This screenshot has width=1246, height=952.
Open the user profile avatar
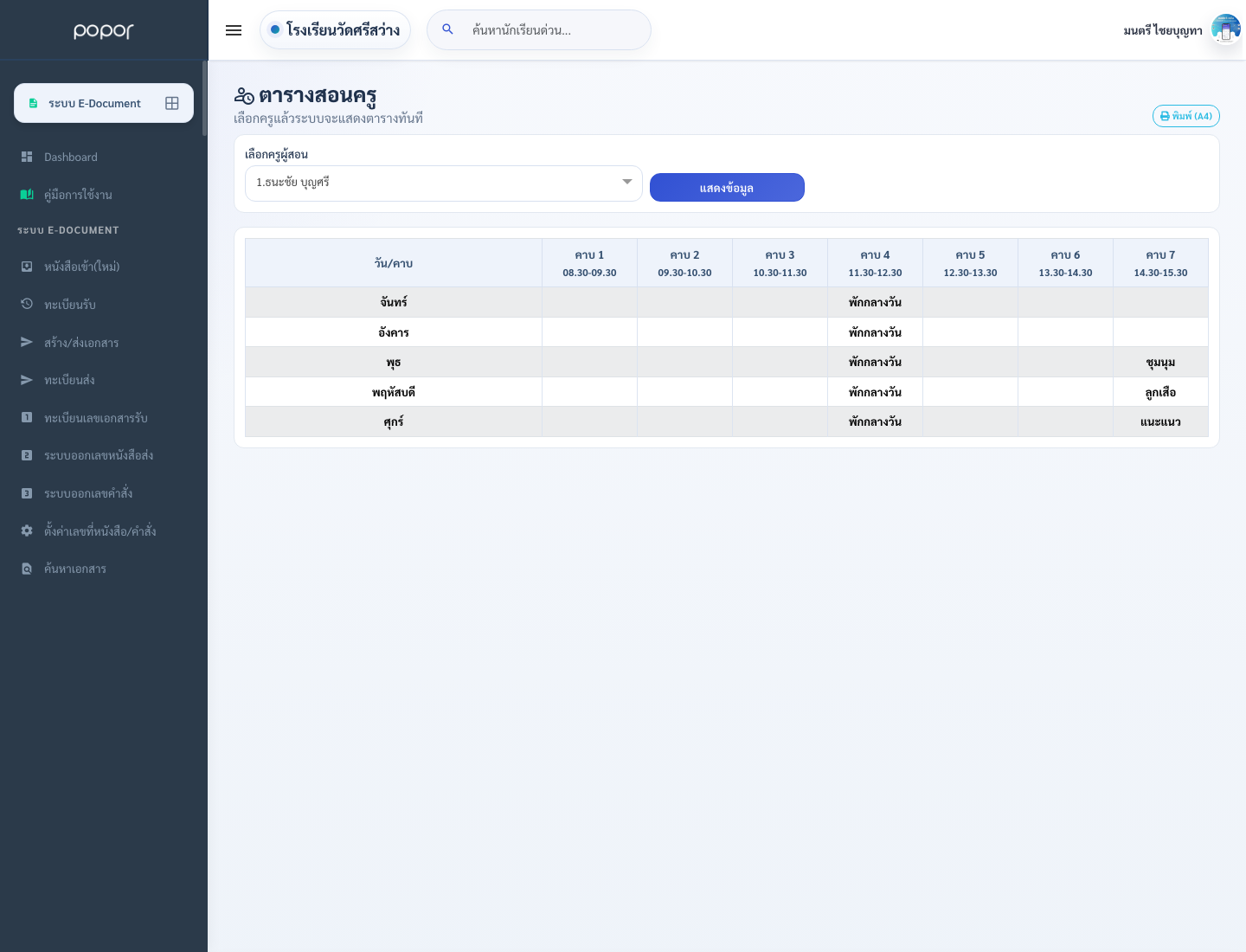[x=1226, y=29]
